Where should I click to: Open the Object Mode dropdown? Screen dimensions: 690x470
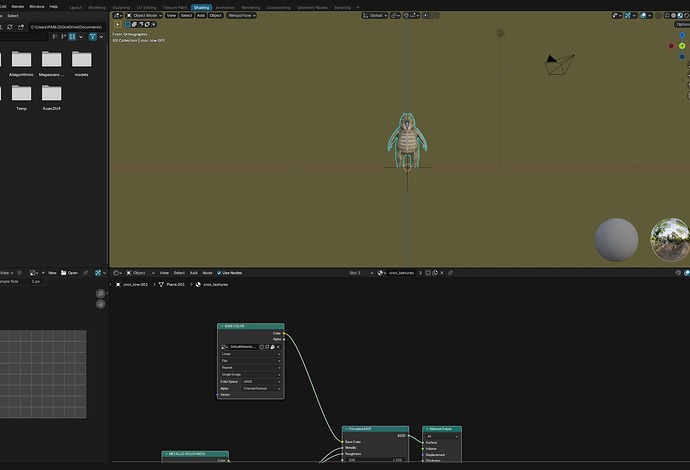(x=144, y=15)
